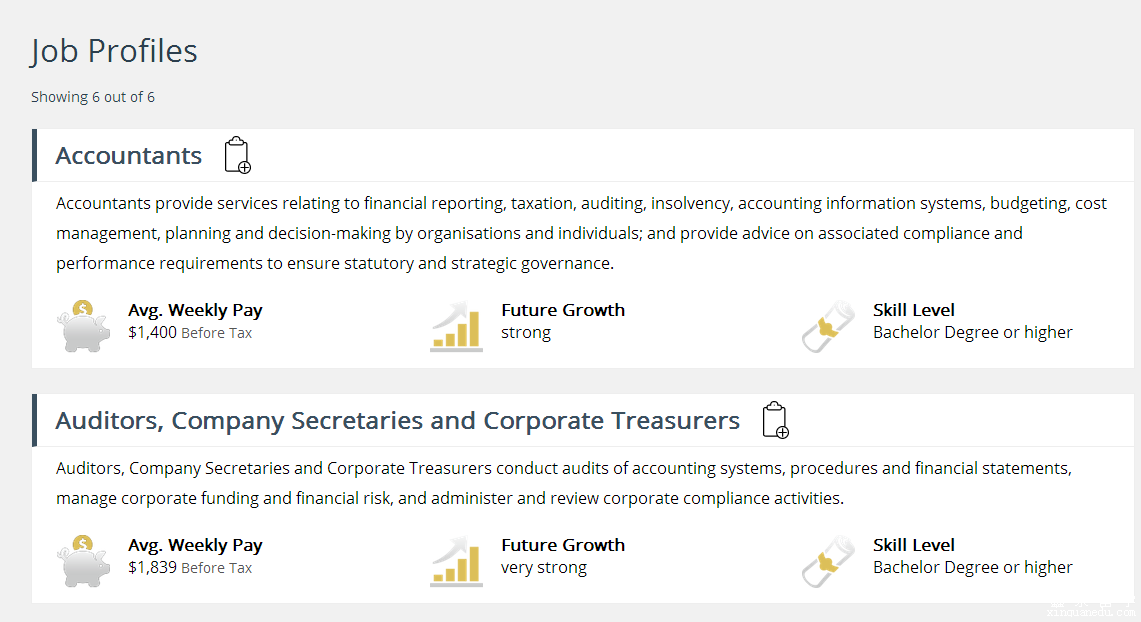Open the Accountants job profile heading
The height and width of the screenshot is (622, 1141).
[129, 156]
